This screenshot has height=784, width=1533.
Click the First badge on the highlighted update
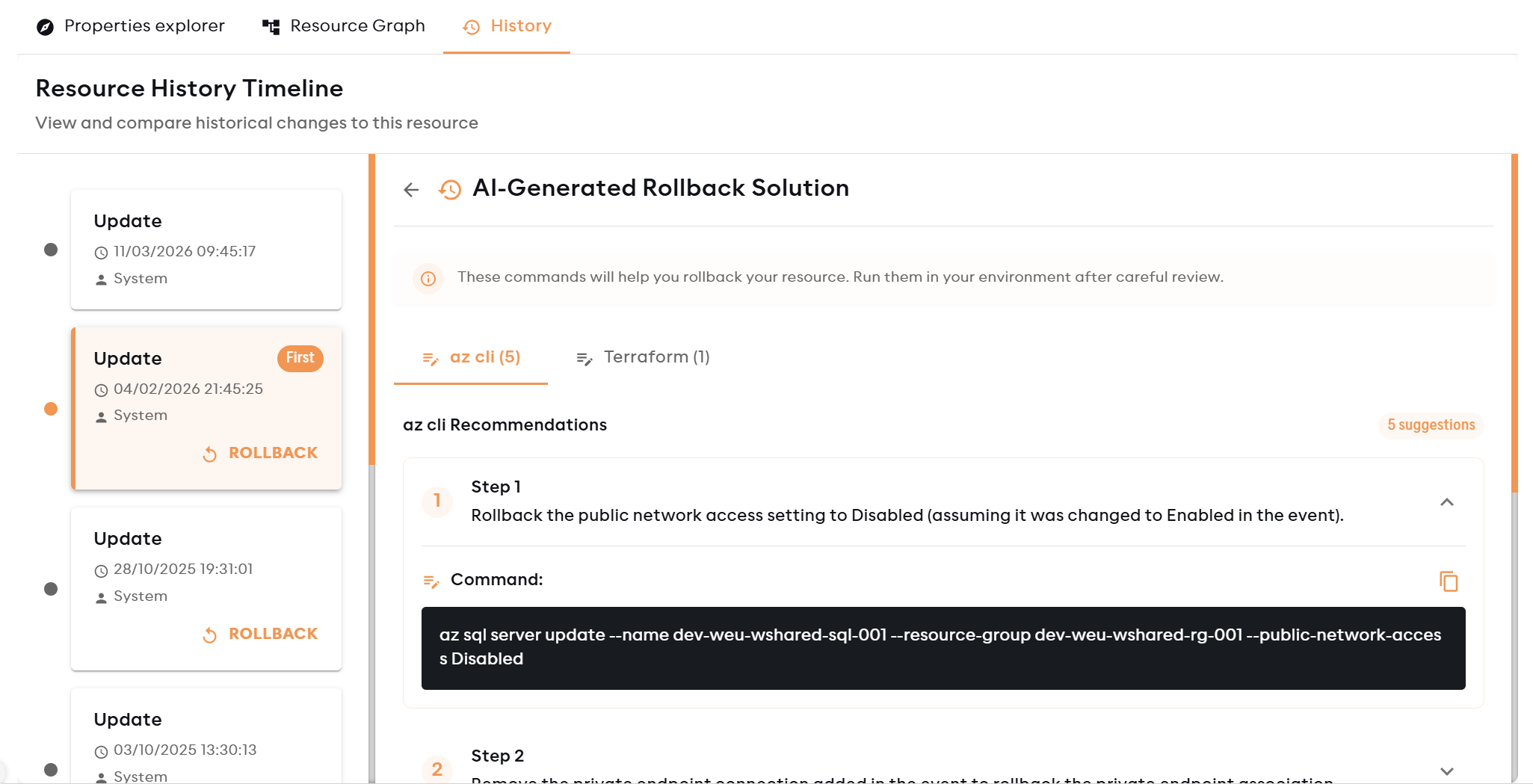tap(300, 358)
